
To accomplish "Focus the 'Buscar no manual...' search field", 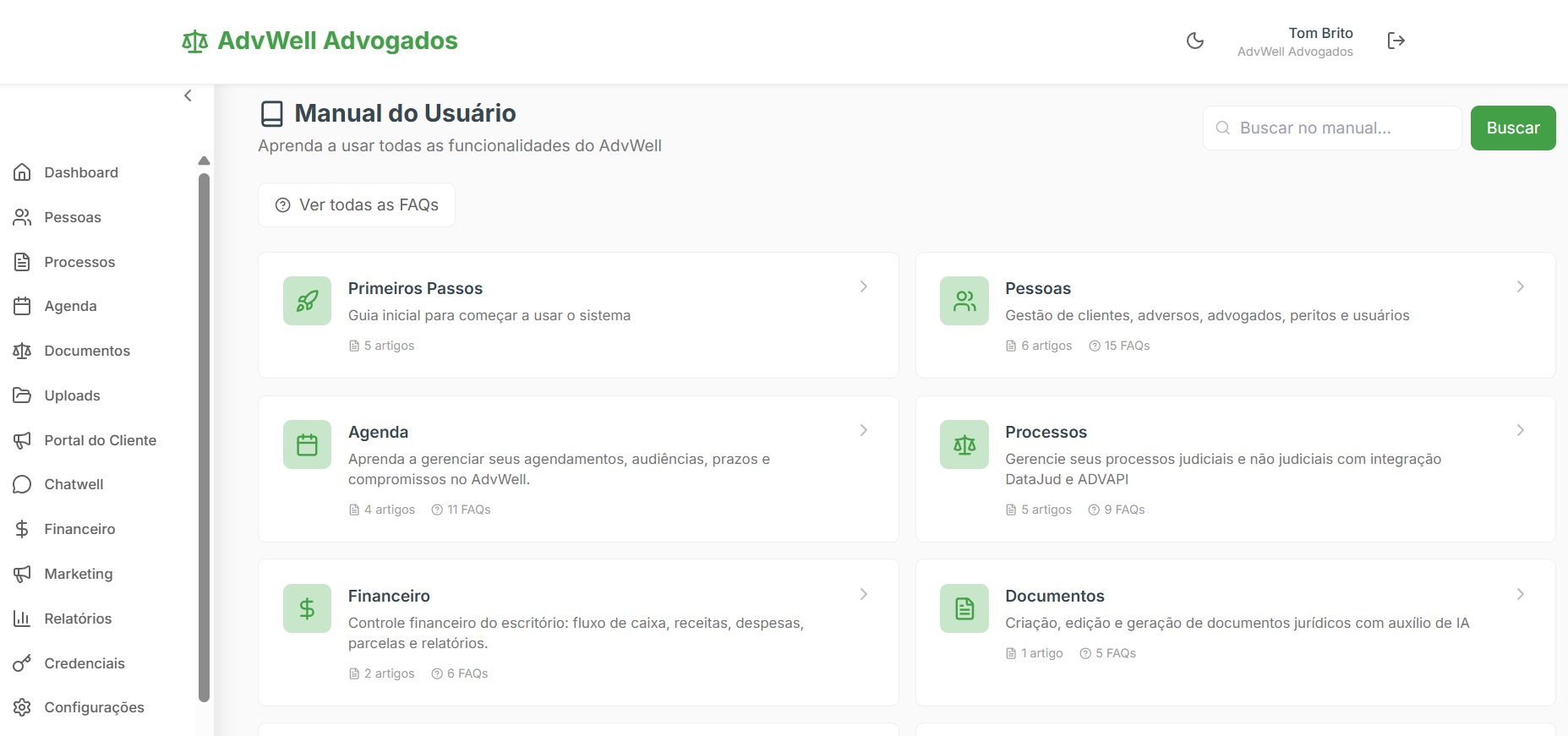I will click(x=1332, y=128).
